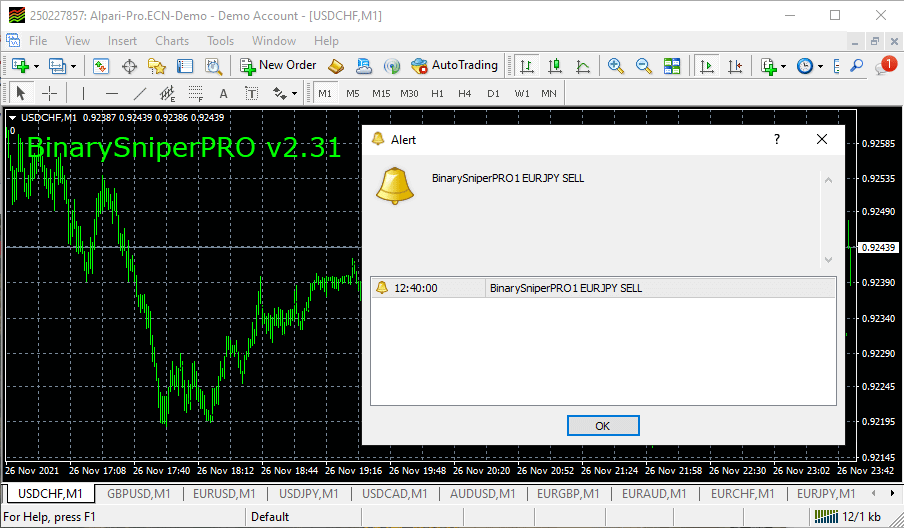The image size is (904, 528).
Task: Close the Alert dialog
Action: pos(822,139)
